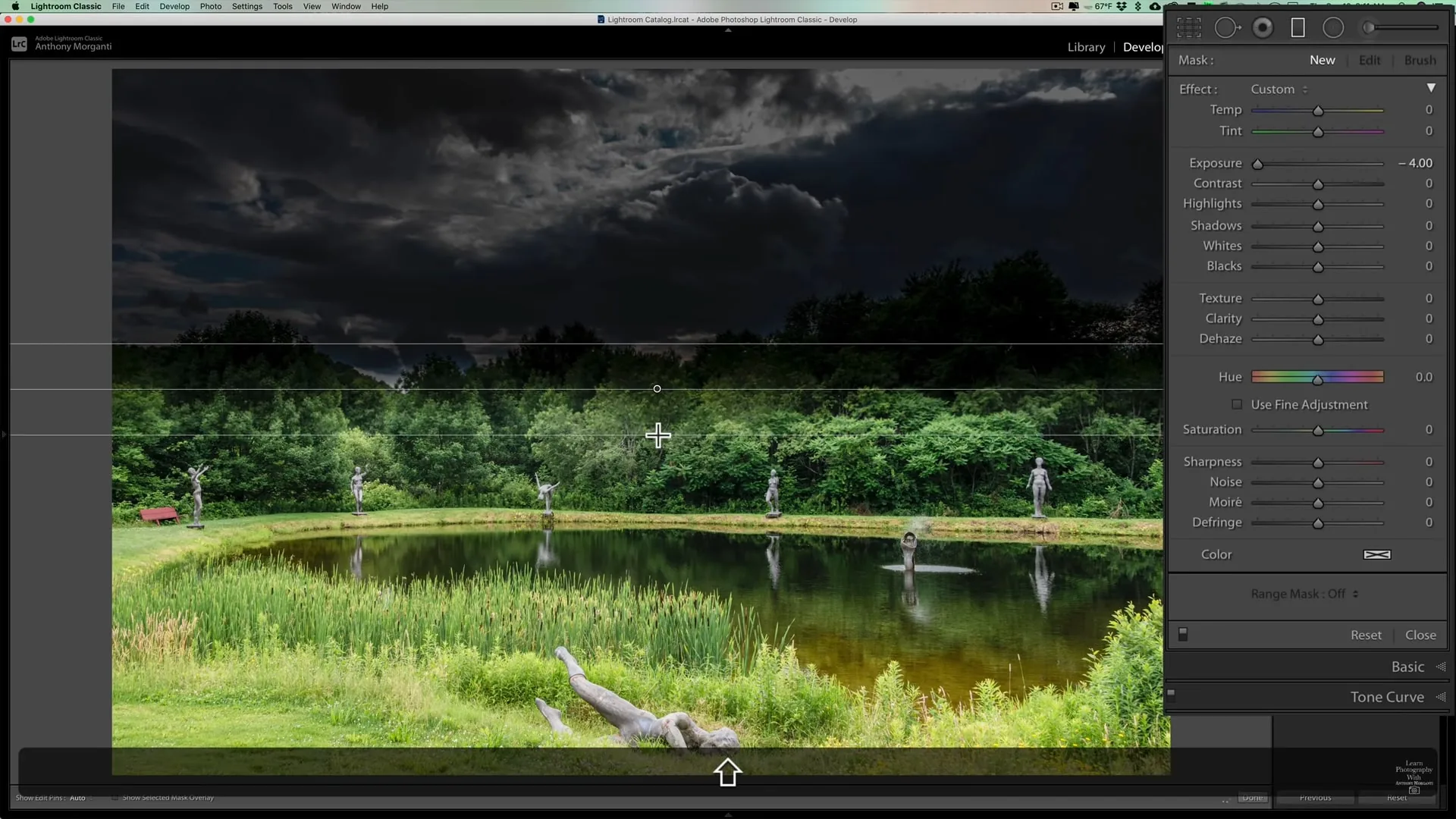Hide the top module picker panel arrow
Viewport: 1456px width, 819px height.
click(728, 31)
